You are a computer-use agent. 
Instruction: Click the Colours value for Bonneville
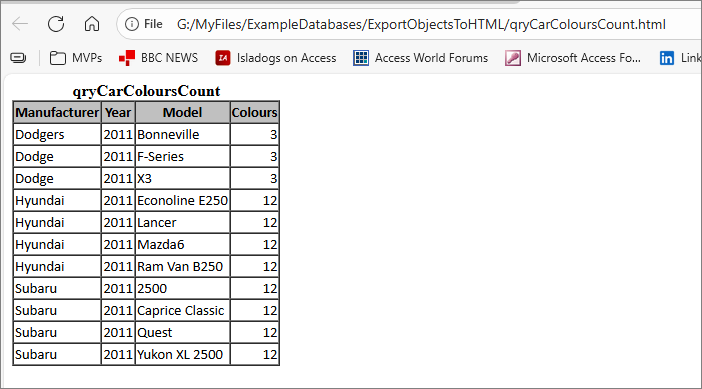(254, 134)
